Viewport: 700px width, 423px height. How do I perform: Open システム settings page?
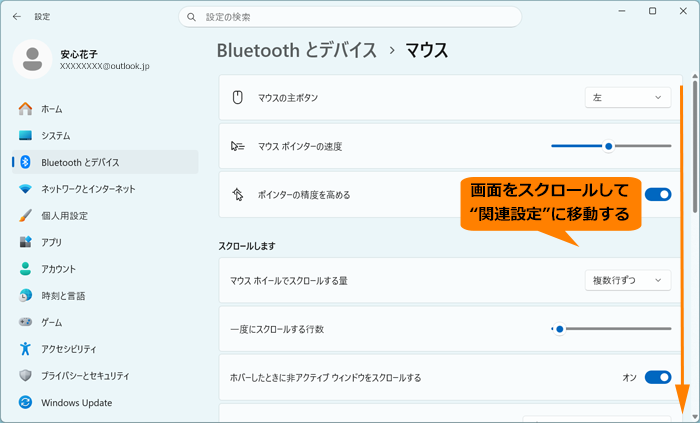click(105, 135)
